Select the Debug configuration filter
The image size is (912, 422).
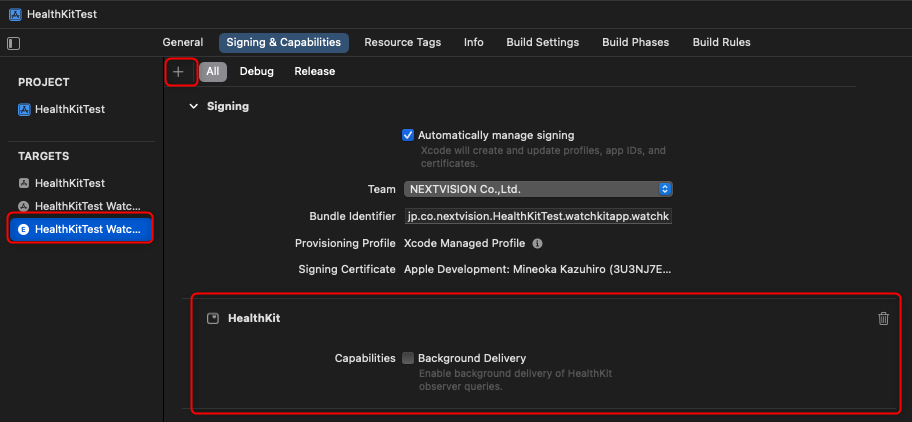tap(256, 72)
